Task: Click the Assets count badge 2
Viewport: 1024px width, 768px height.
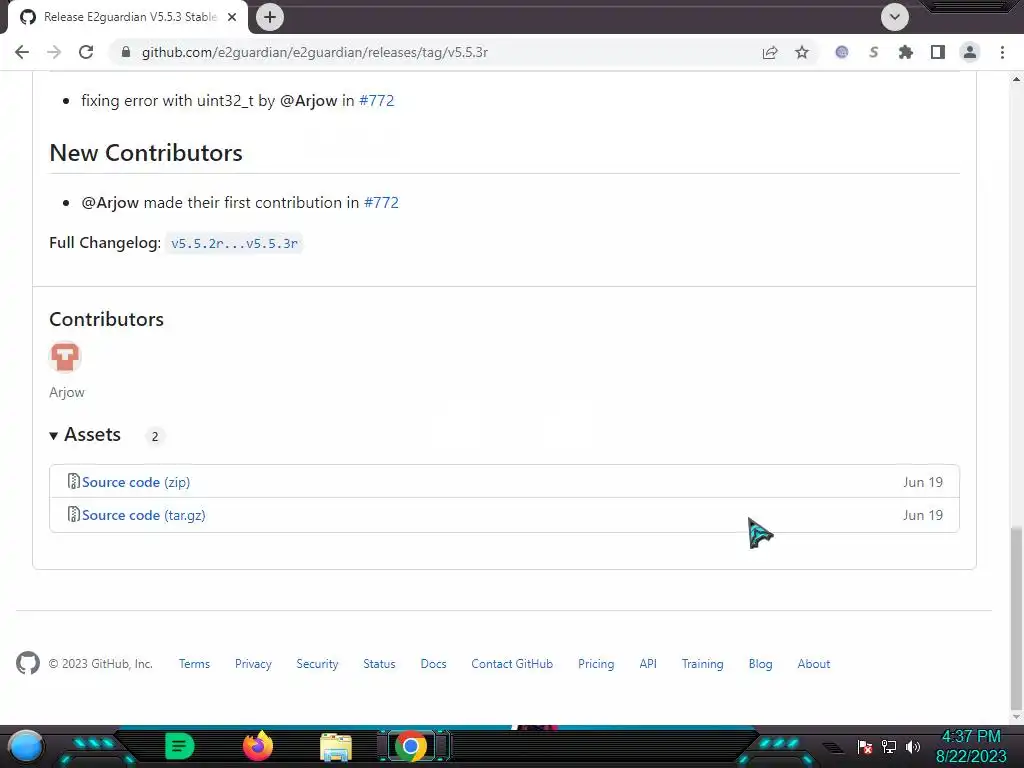Action: [x=155, y=436]
